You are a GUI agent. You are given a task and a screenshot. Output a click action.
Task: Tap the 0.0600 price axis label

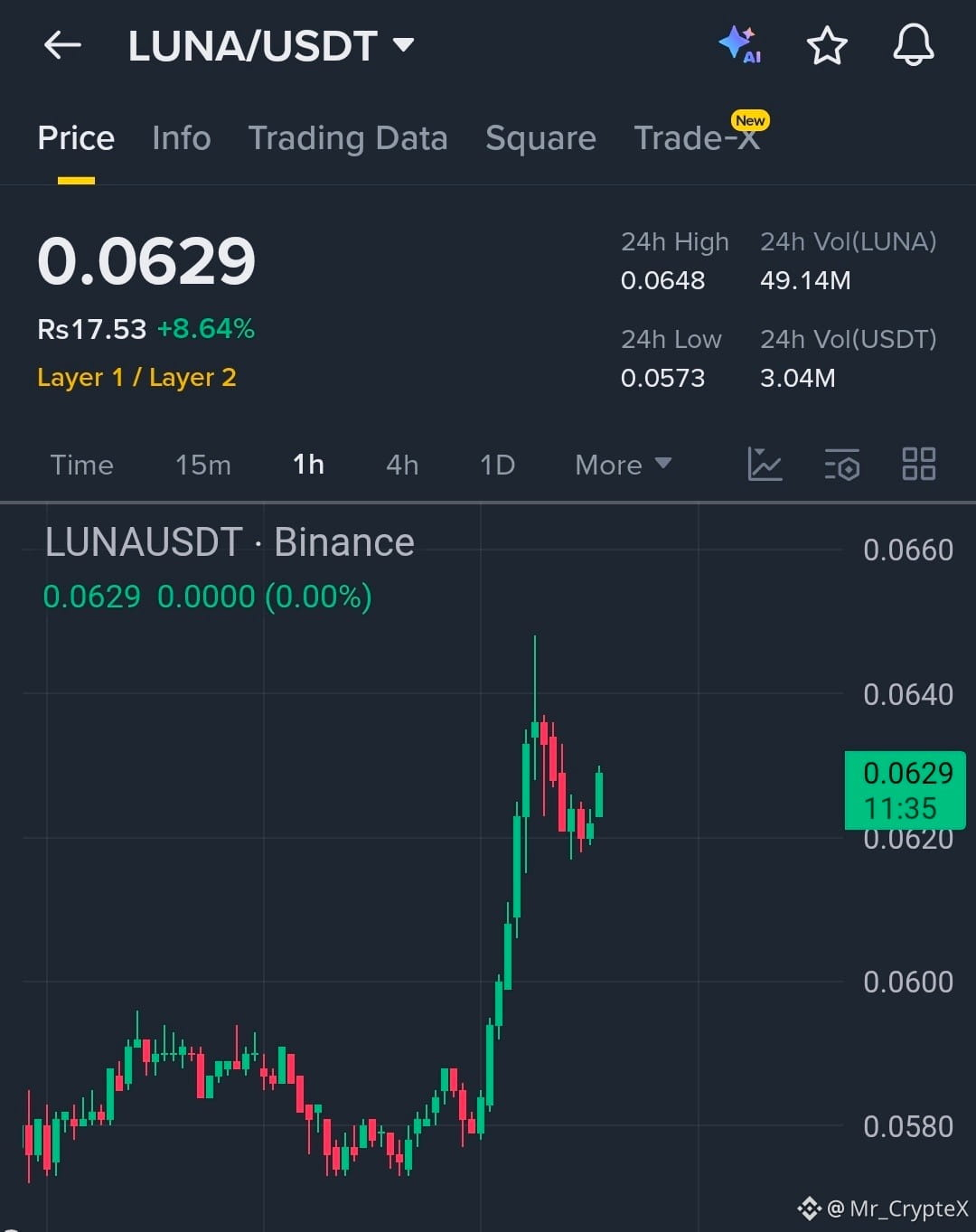coord(907,982)
